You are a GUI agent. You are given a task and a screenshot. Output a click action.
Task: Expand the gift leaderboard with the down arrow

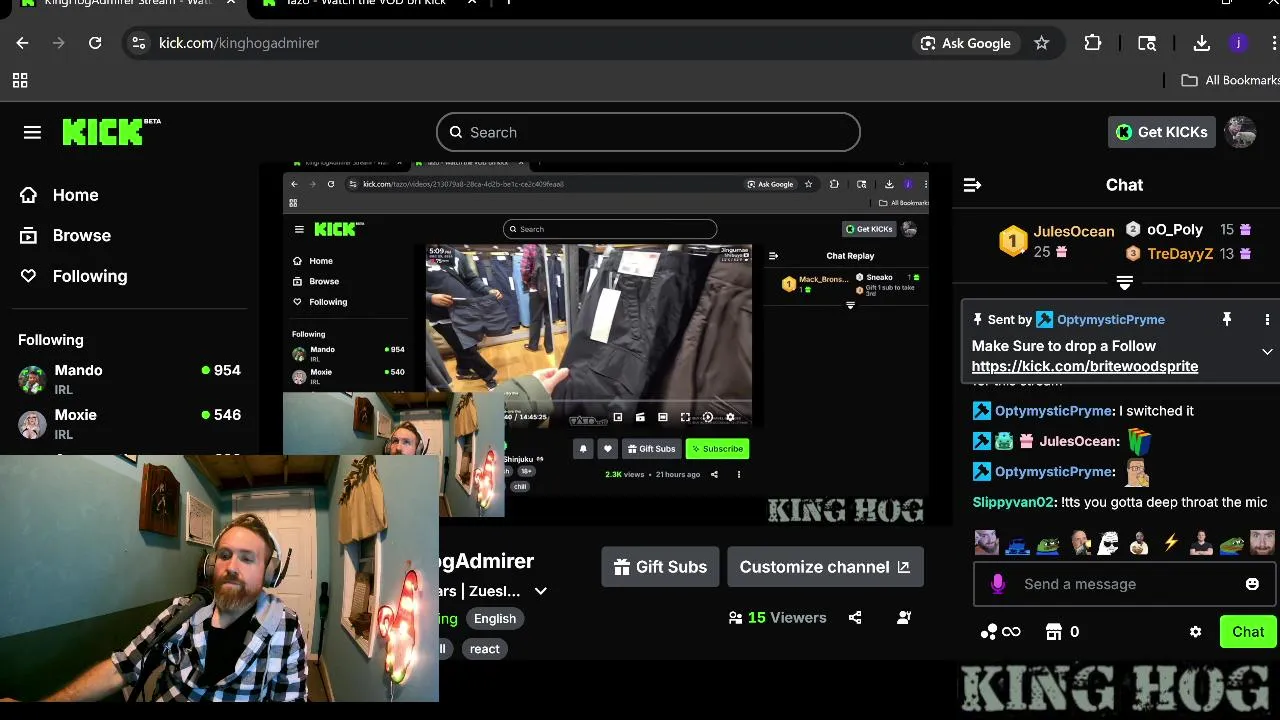[1125, 283]
